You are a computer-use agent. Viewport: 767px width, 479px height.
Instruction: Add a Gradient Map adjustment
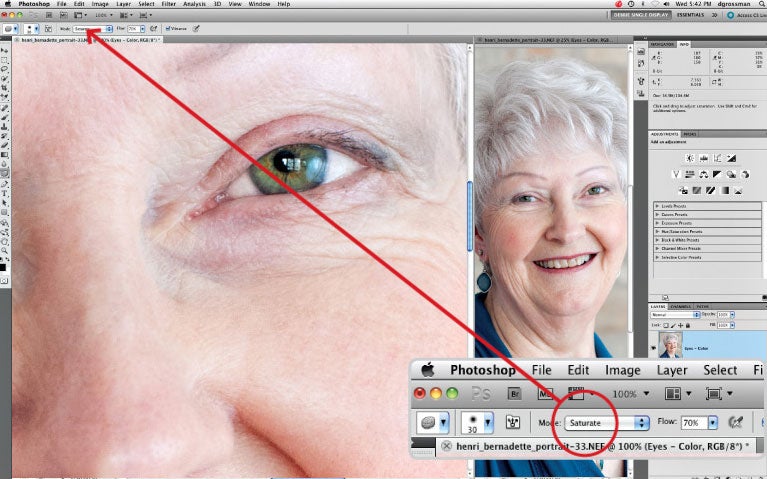pyautogui.click(x=725, y=190)
